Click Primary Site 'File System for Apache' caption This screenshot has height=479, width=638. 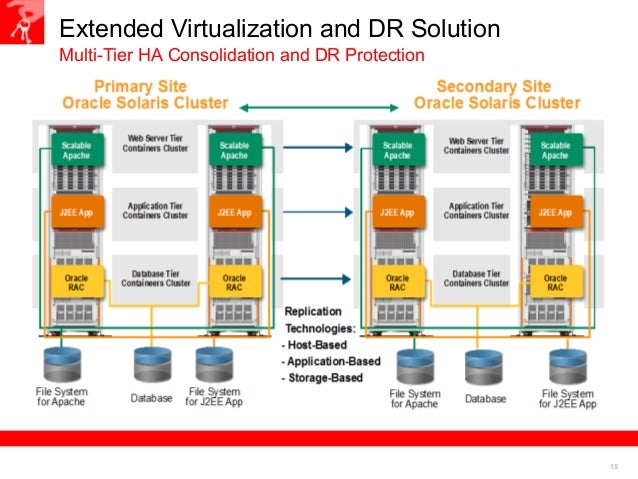pyautogui.click(x=61, y=396)
